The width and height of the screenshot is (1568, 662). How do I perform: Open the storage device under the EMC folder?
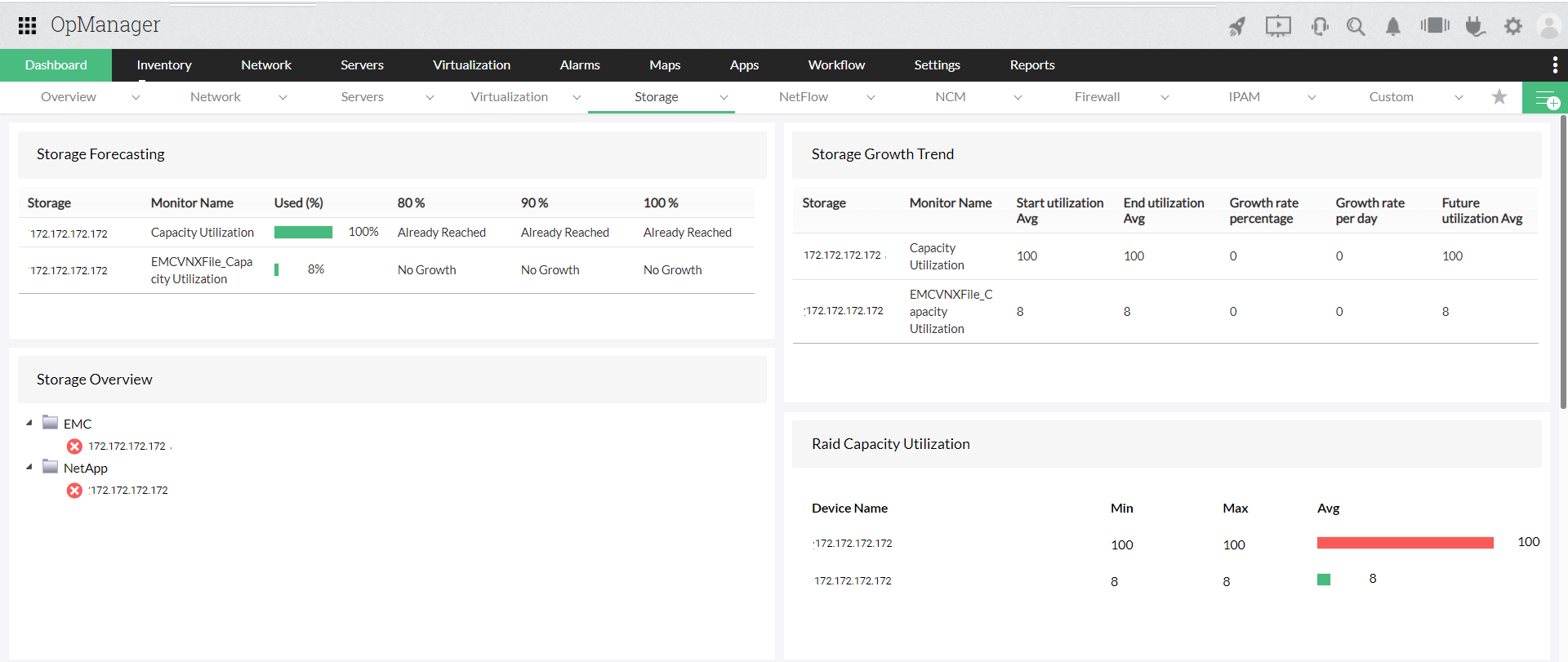127,447
